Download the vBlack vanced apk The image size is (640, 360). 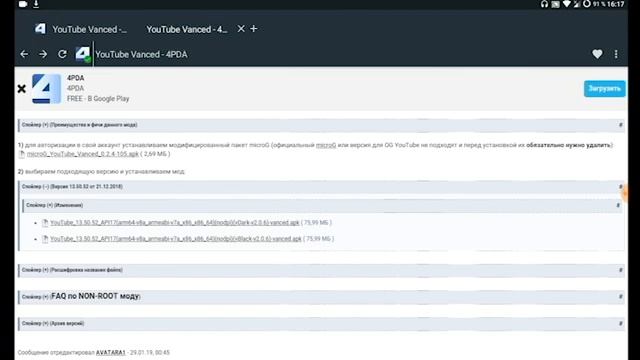point(176,239)
